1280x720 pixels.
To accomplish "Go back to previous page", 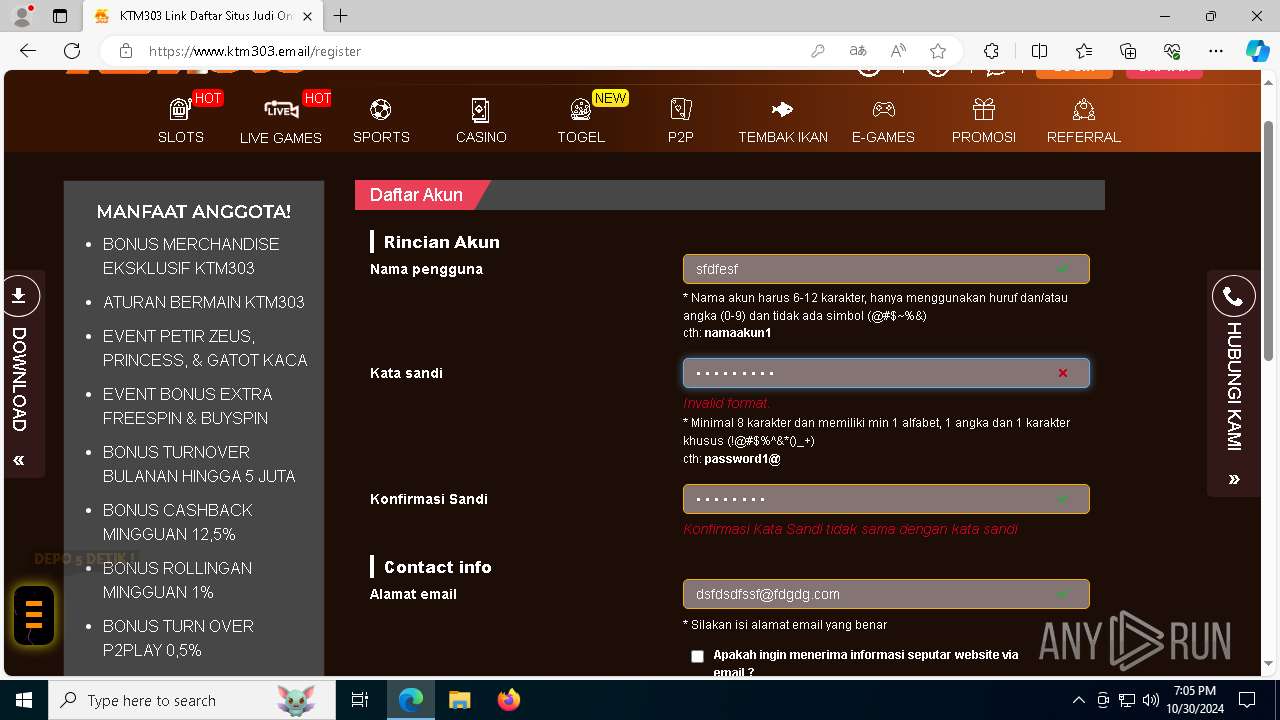I will (28, 51).
